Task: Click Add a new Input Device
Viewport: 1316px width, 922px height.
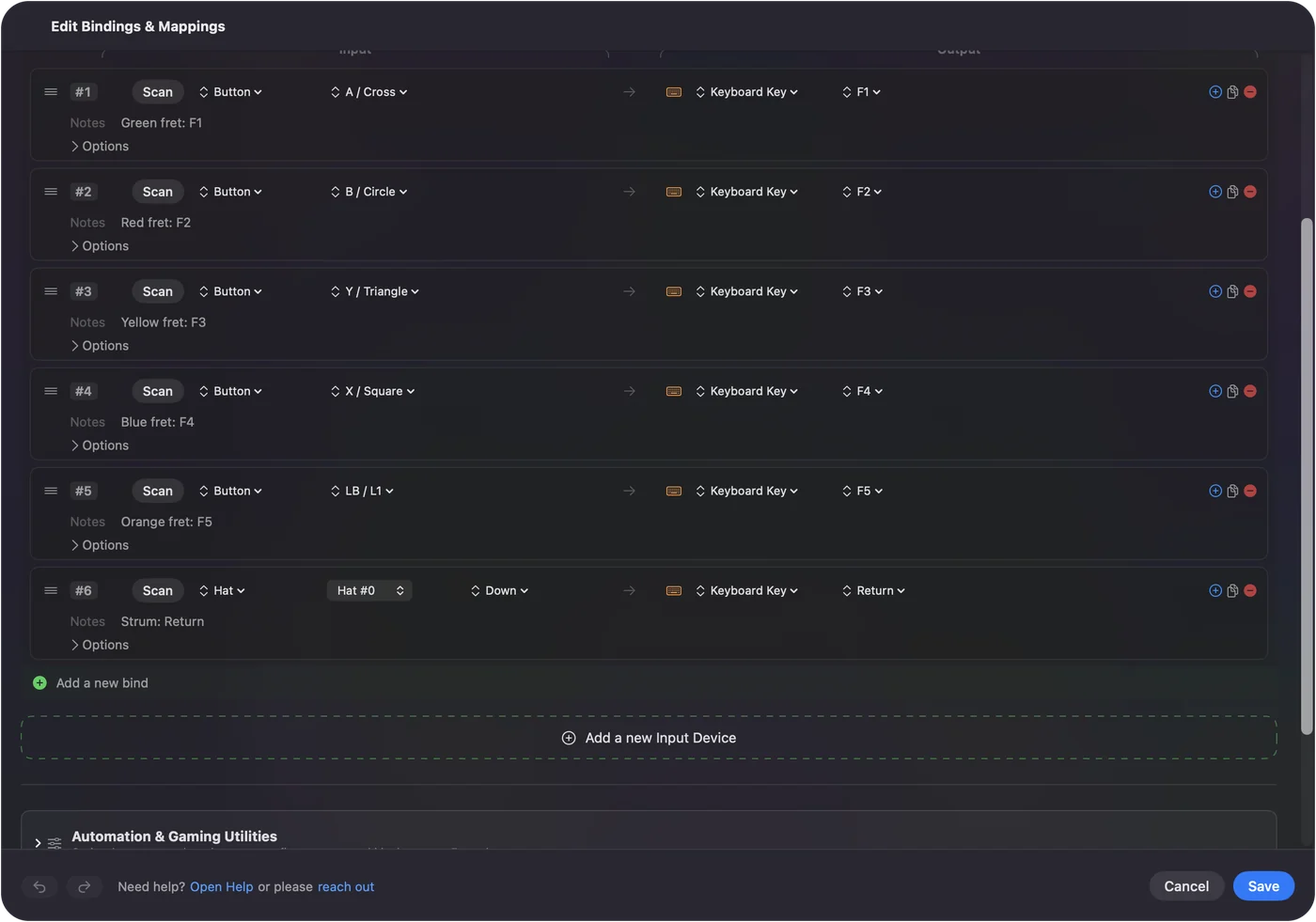Action: 649,738
